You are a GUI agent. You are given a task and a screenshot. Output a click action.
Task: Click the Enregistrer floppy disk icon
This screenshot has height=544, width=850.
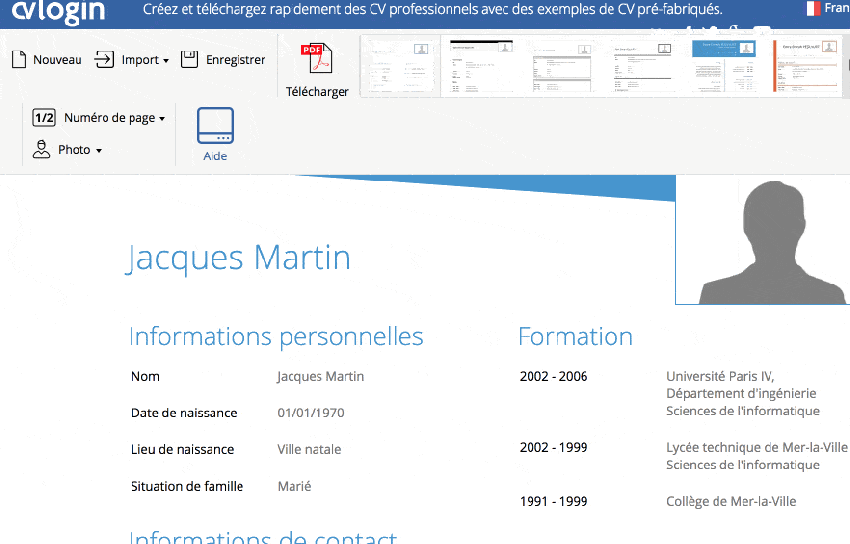pos(189,59)
